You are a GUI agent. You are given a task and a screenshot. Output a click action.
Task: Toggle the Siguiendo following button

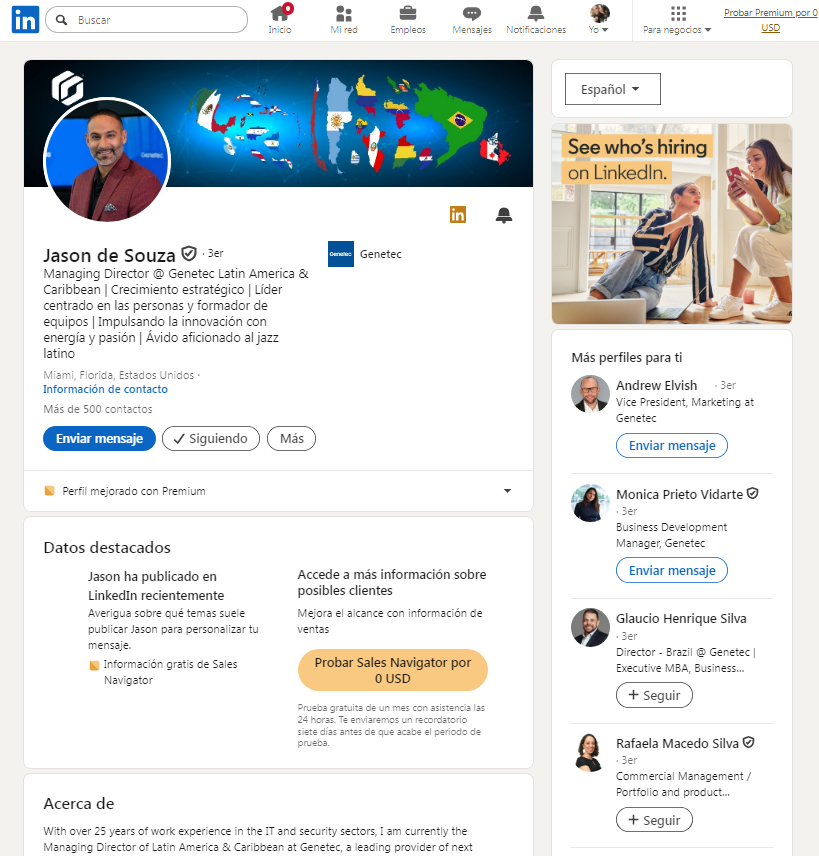[x=211, y=438]
